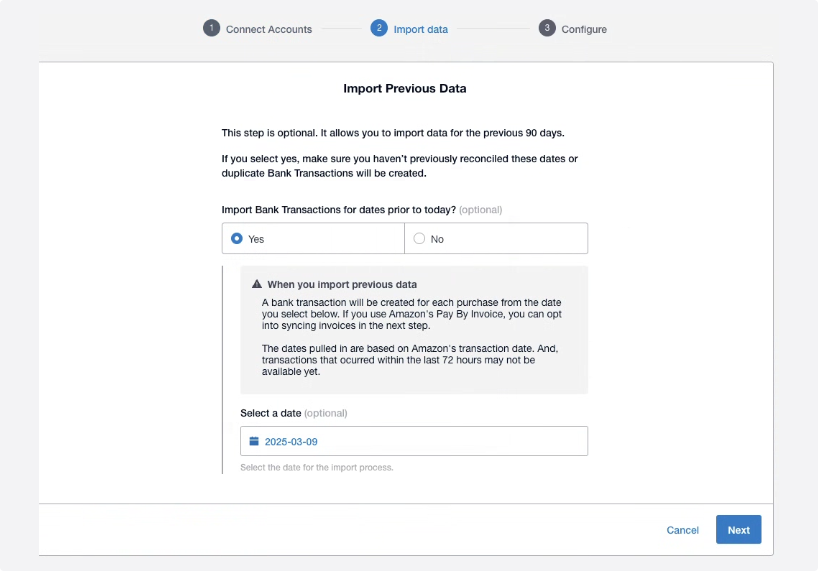Click 'When you import previous data' heading

point(342,284)
